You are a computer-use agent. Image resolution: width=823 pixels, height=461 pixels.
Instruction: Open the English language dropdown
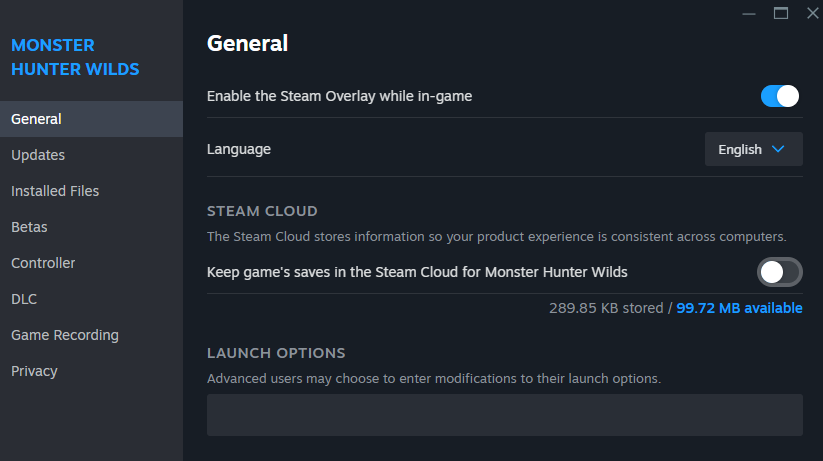753,150
